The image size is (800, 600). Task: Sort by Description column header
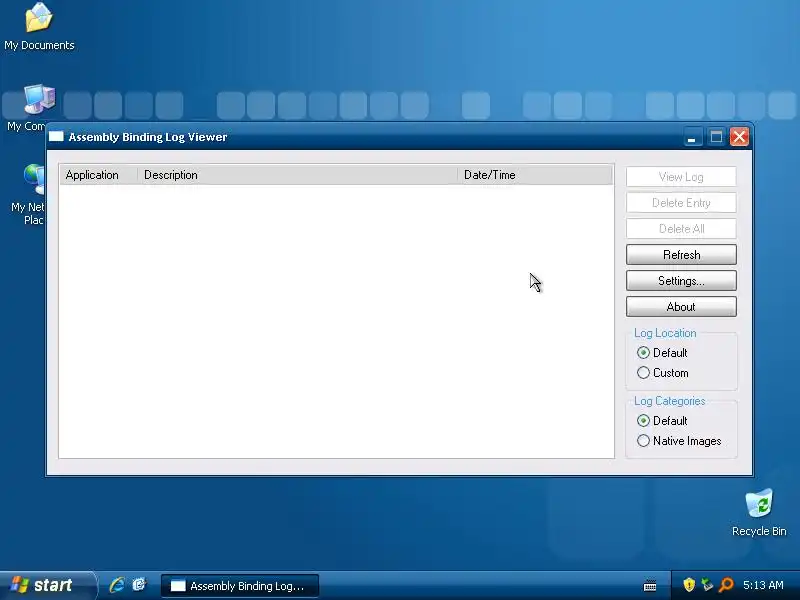(297, 175)
